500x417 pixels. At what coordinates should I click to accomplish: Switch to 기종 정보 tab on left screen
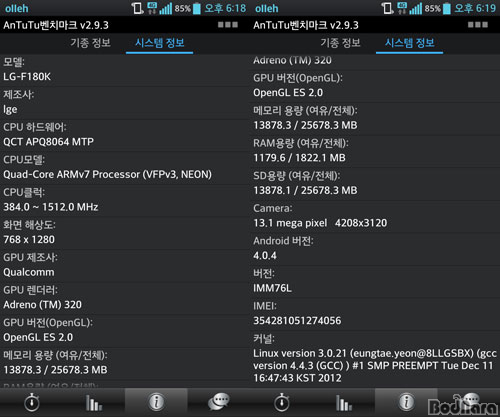90,43
